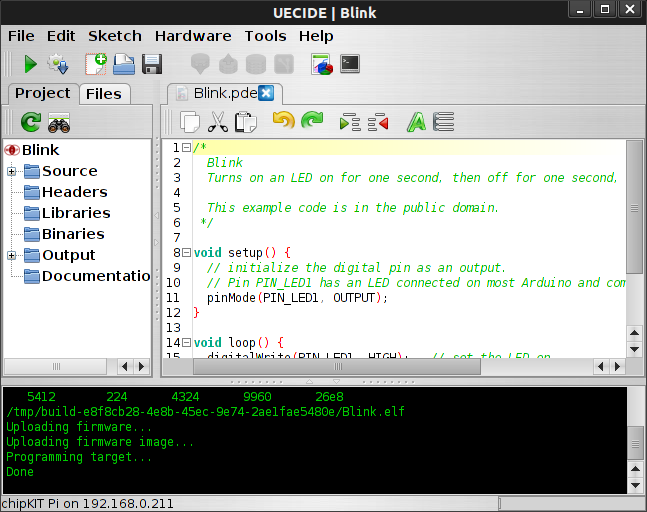647x512 pixels.
Task: Click the Program/Upload gear icon
Action: click(58, 65)
